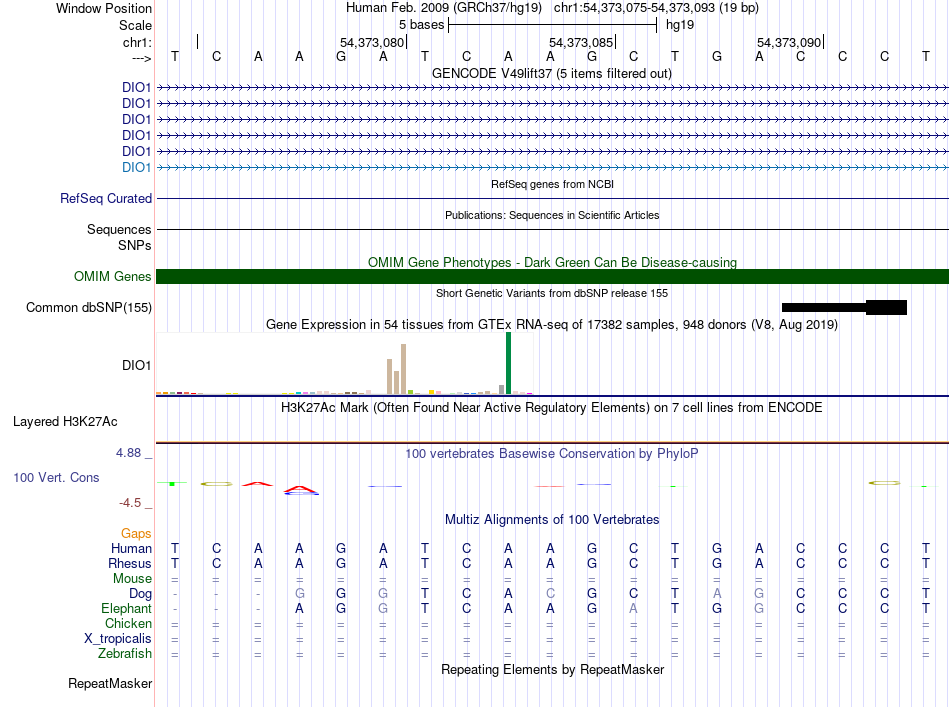
Task: Open Common dbSNP(155) track settings label
Action: click(x=89, y=307)
